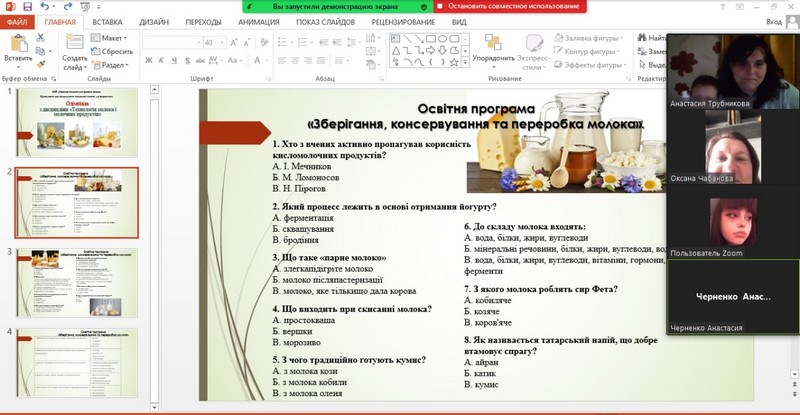Click the Undo arrow icon
Image resolution: width=800 pixels, height=415 pixels.
pos(45,7)
